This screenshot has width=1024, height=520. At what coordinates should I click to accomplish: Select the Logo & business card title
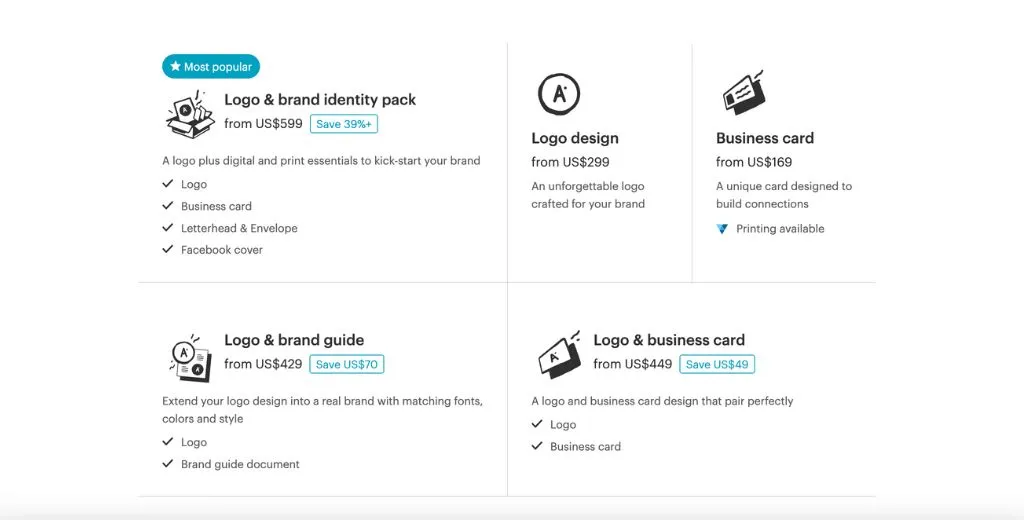669,340
